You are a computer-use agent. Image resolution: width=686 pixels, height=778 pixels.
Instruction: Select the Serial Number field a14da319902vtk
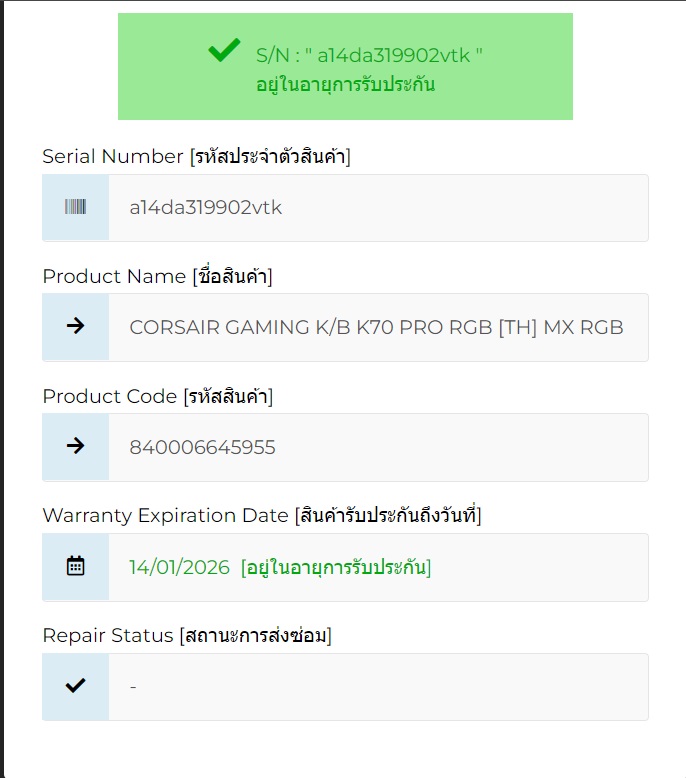pos(378,207)
